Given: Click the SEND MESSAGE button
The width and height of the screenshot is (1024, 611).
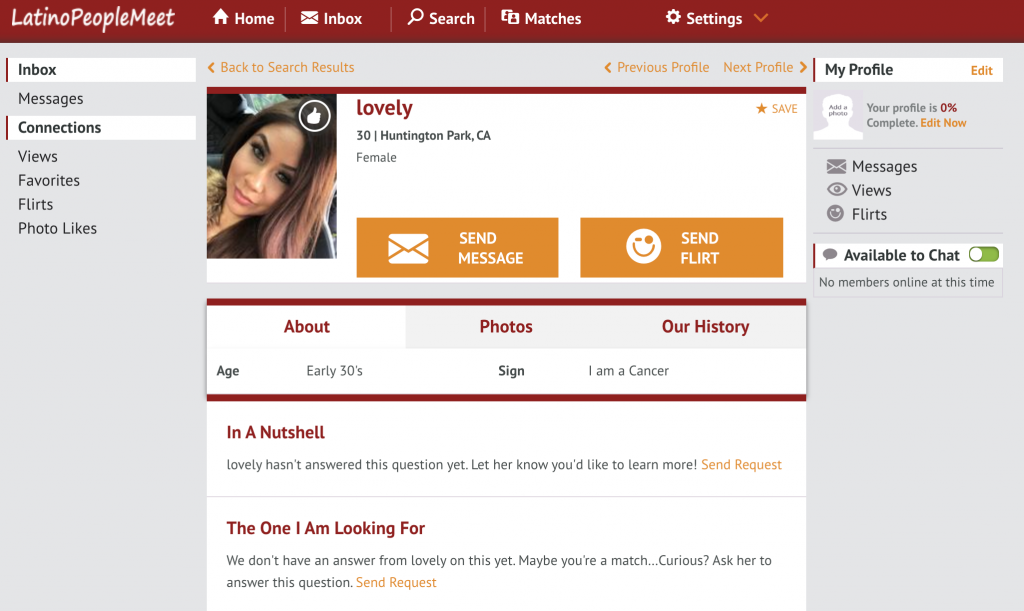Looking at the screenshot, I should pyautogui.click(x=457, y=248).
